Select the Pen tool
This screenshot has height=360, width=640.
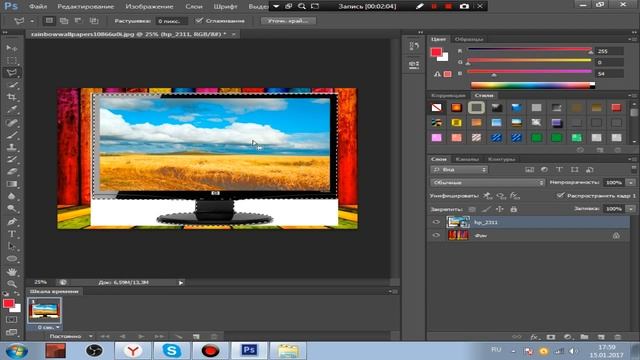pos(12,222)
